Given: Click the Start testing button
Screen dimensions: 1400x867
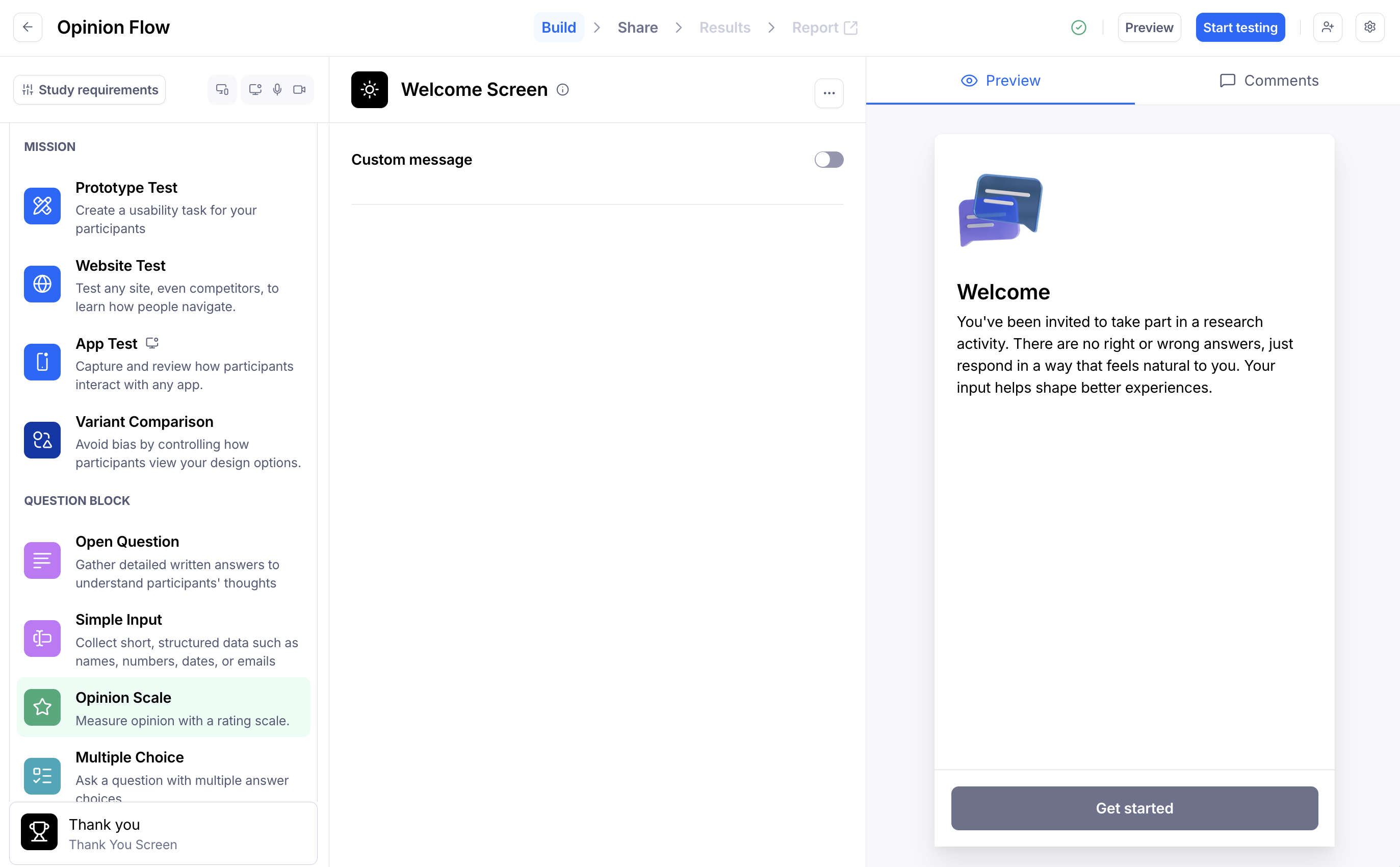Looking at the screenshot, I should 1239,28.
